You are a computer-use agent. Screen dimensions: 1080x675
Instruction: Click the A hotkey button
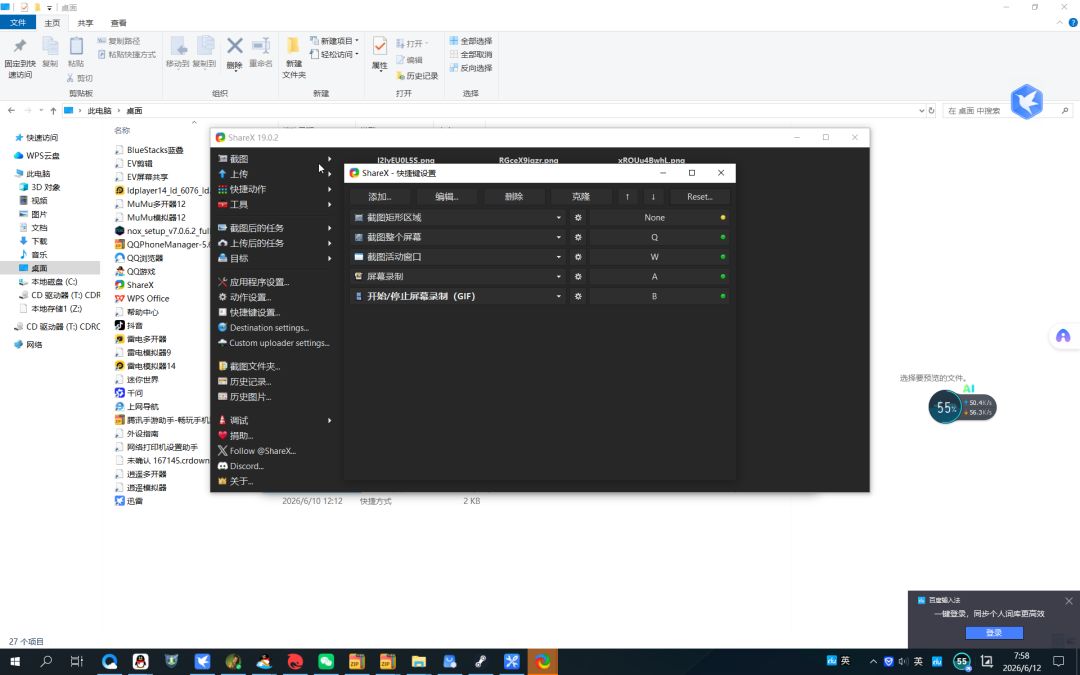click(654, 276)
